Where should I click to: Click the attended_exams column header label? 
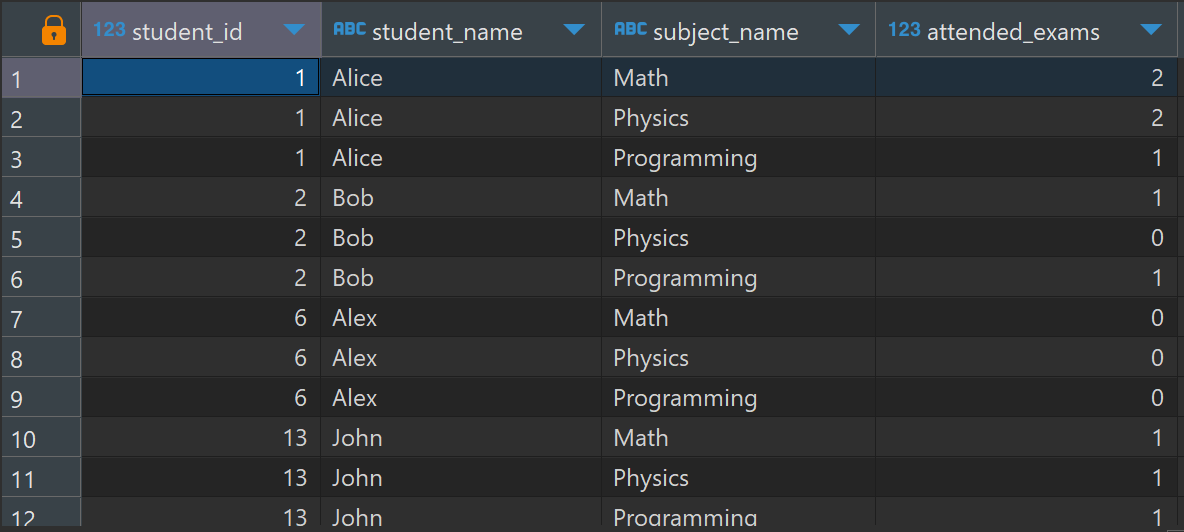(1013, 32)
